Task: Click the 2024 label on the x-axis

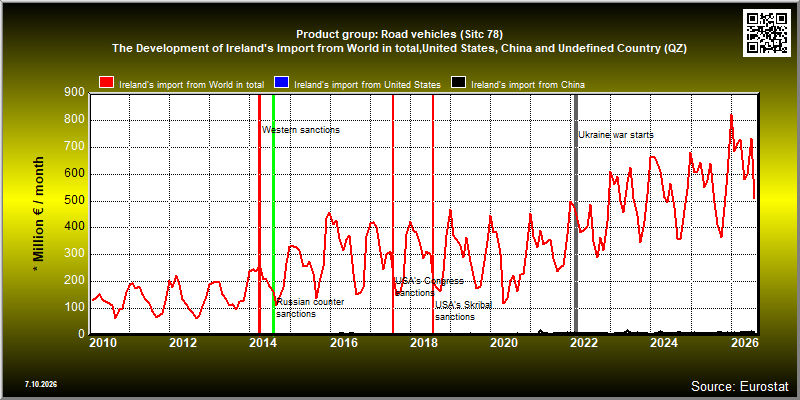Action: tap(664, 342)
